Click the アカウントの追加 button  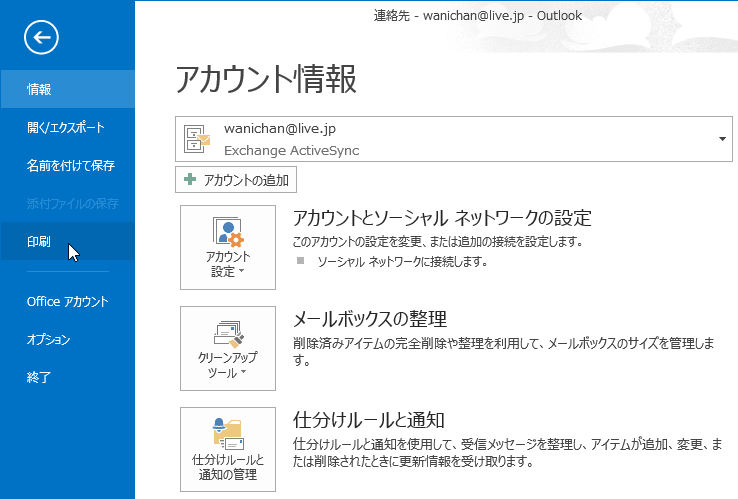[x=236, y=179]
